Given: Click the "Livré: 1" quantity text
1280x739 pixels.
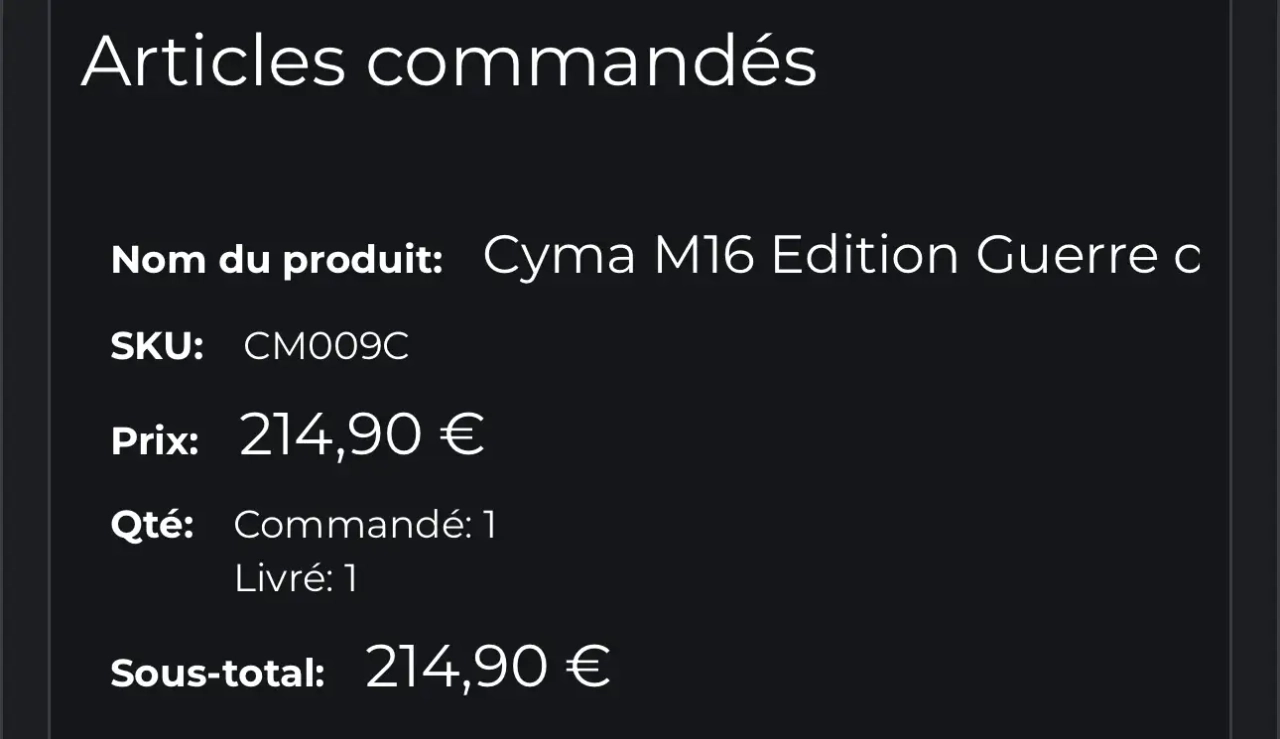Looking at the screenshot, I should [296, 579].
